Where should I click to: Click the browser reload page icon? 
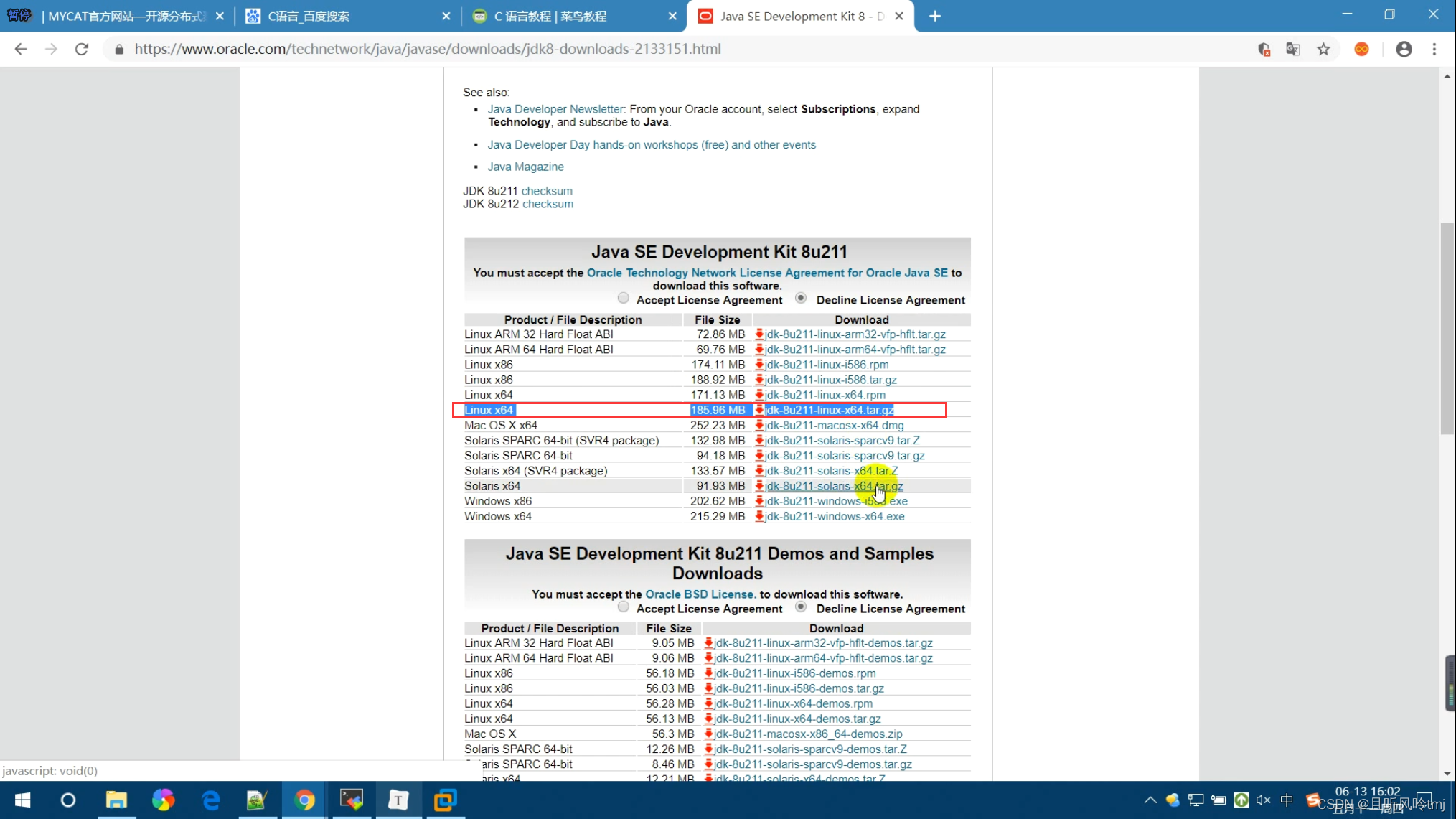(82, 49)
